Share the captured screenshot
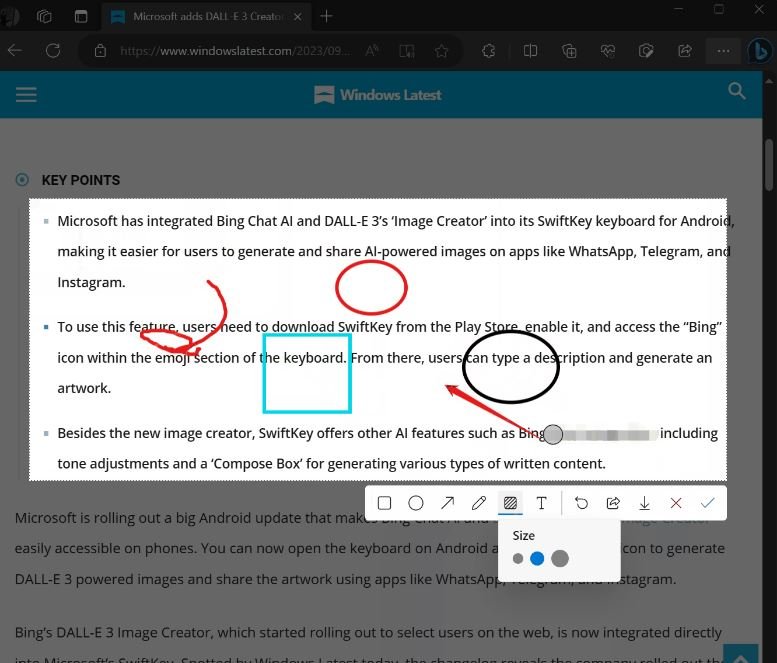Image resolution: width=777 pixels, height=663 pixels. click(x=613, y=503)
